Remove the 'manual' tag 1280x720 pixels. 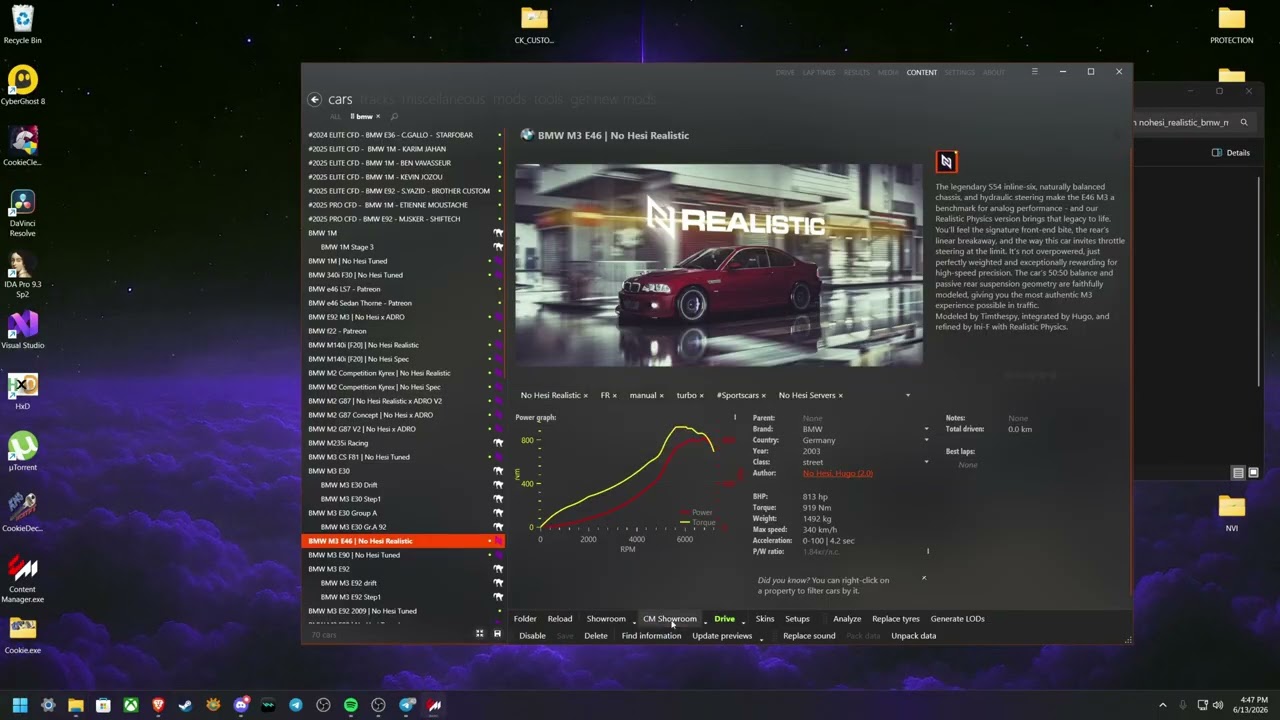tap(662, 396)
